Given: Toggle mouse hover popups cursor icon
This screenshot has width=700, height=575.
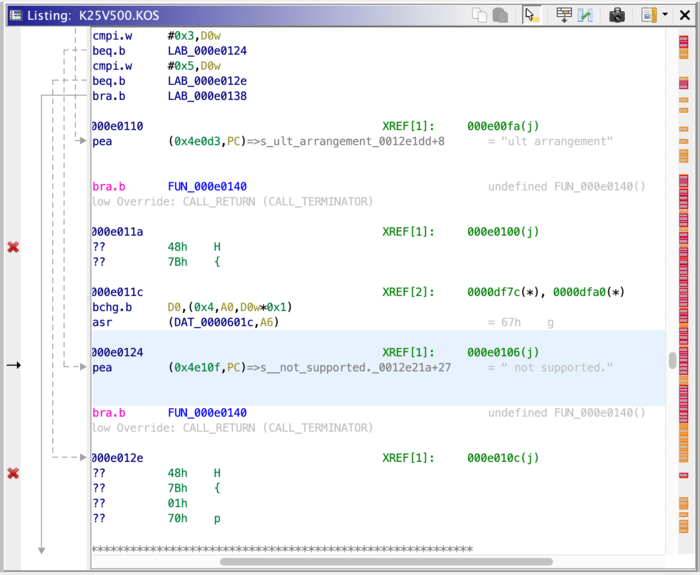Looking at the screenshot, I should coord(531,15).
